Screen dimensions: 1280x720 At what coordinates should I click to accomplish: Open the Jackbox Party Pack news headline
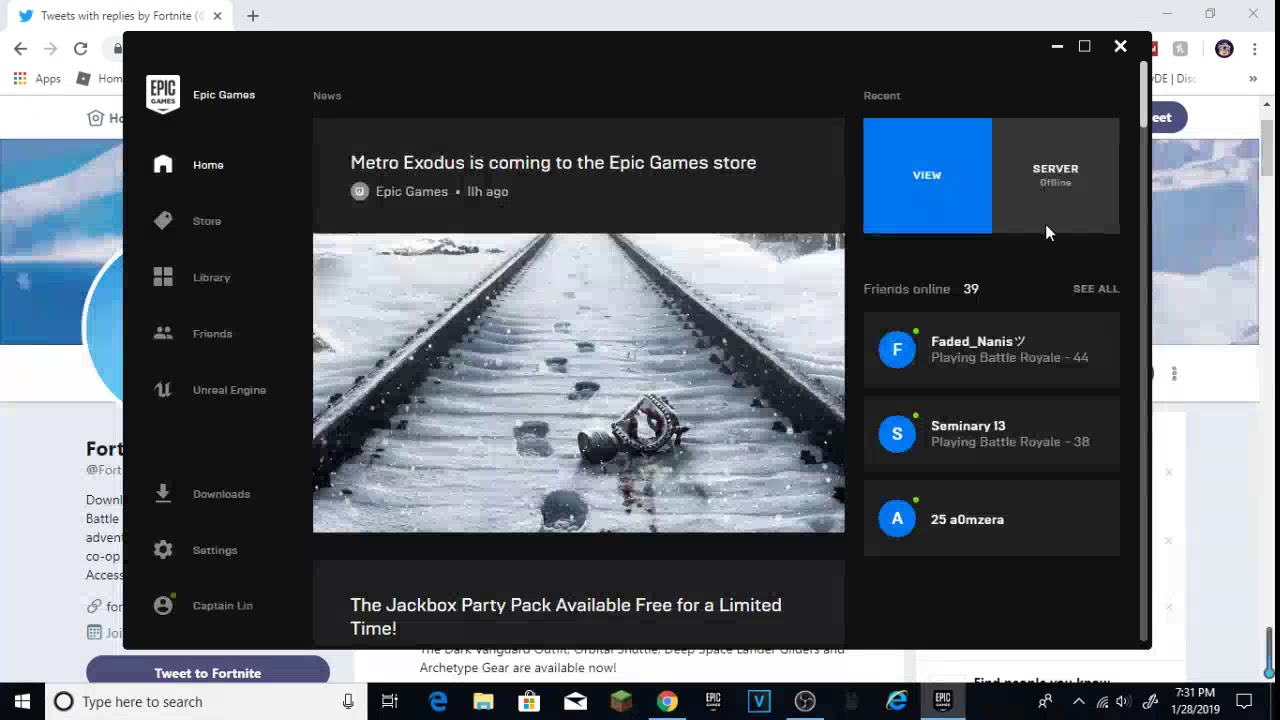566,616
